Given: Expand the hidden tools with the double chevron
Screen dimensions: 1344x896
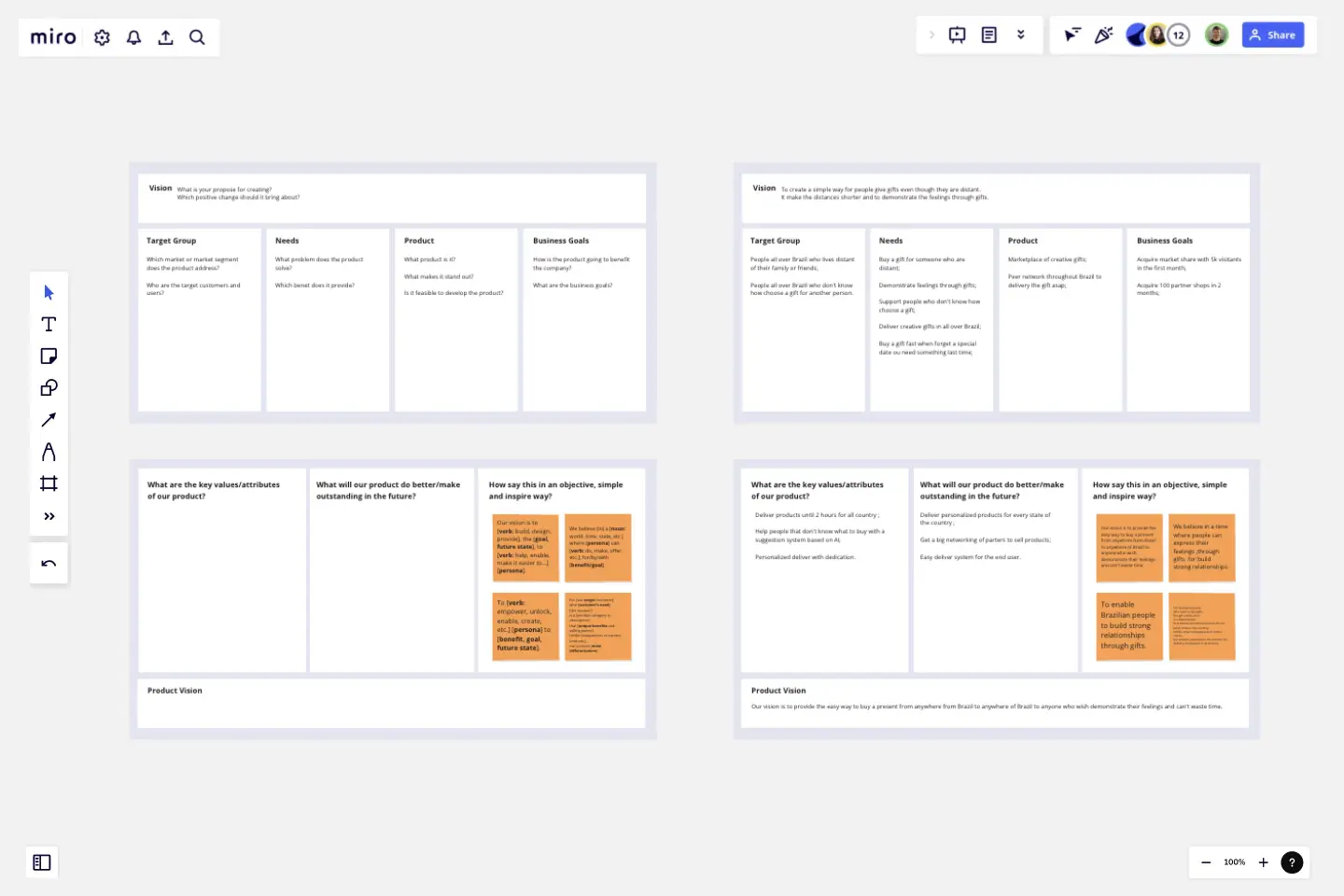Looking at the screenshot, I should click(49, 516).
